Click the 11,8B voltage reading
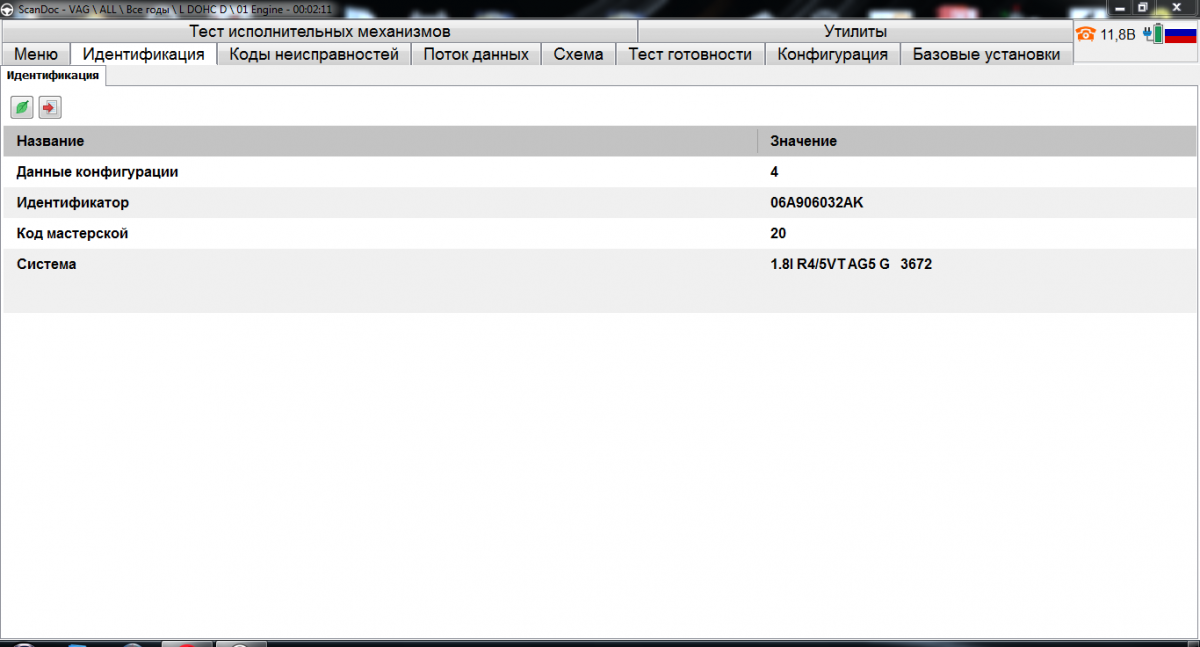The width and height of the screenshot is (1200, 647). pos(1118,34)
